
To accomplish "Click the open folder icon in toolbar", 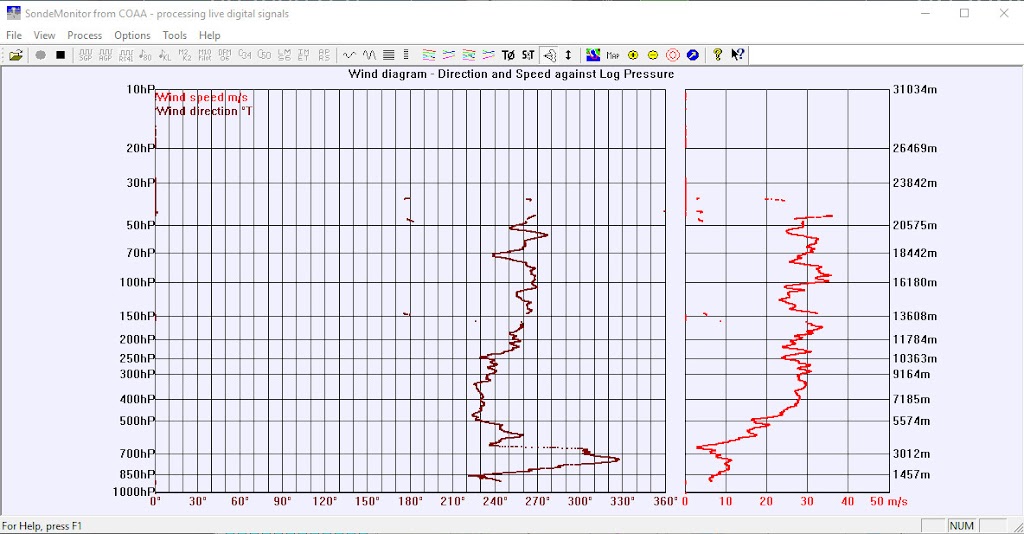I will tap(16, 55).
